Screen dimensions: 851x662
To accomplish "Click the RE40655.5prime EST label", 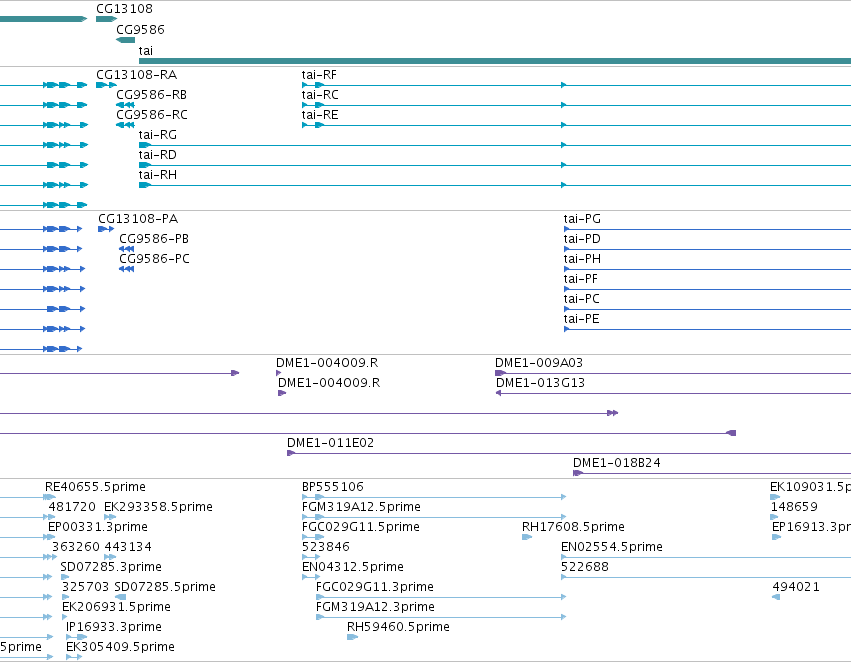I will pyautogui.click(x=96, y=487).
